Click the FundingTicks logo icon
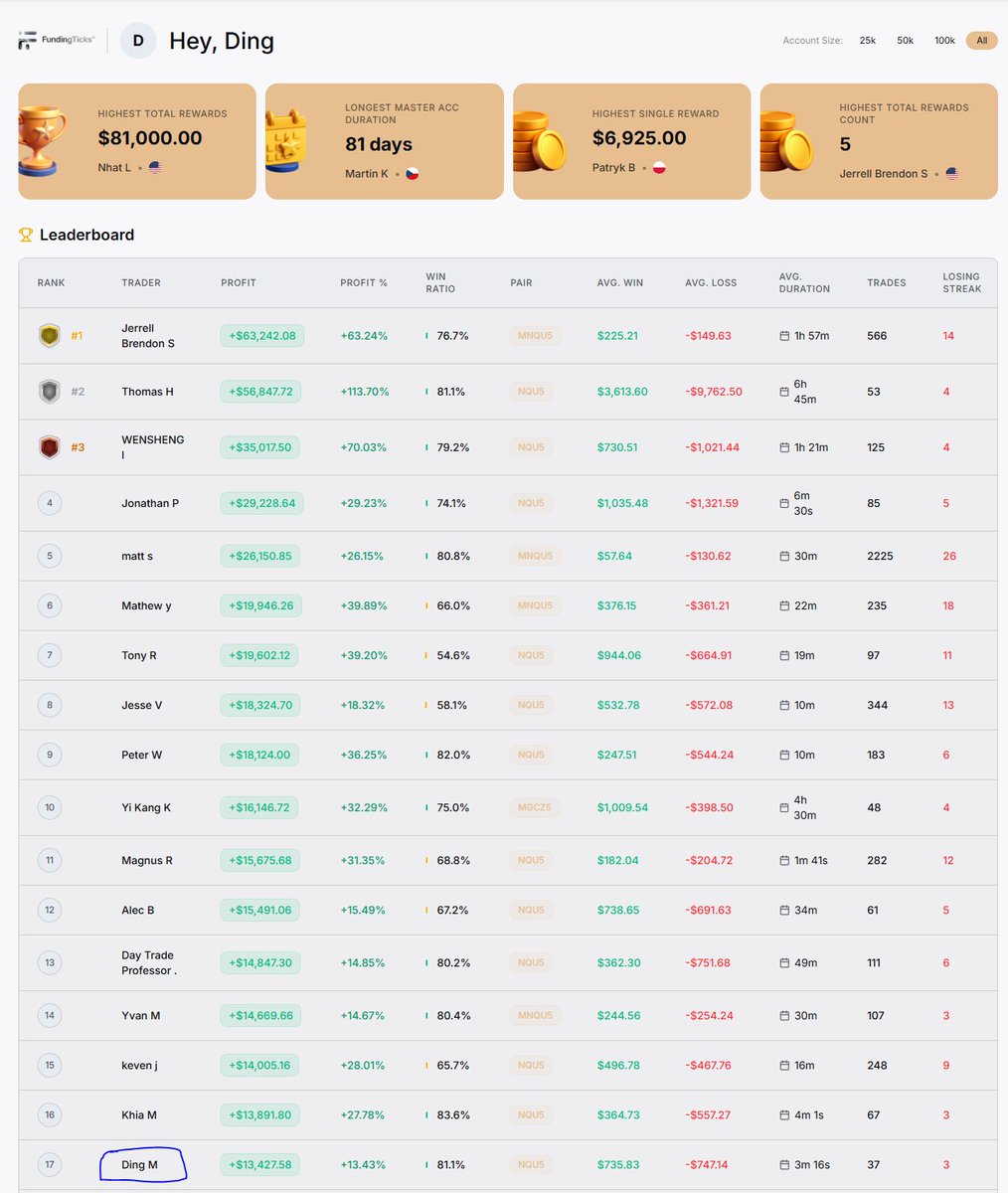 27,40
